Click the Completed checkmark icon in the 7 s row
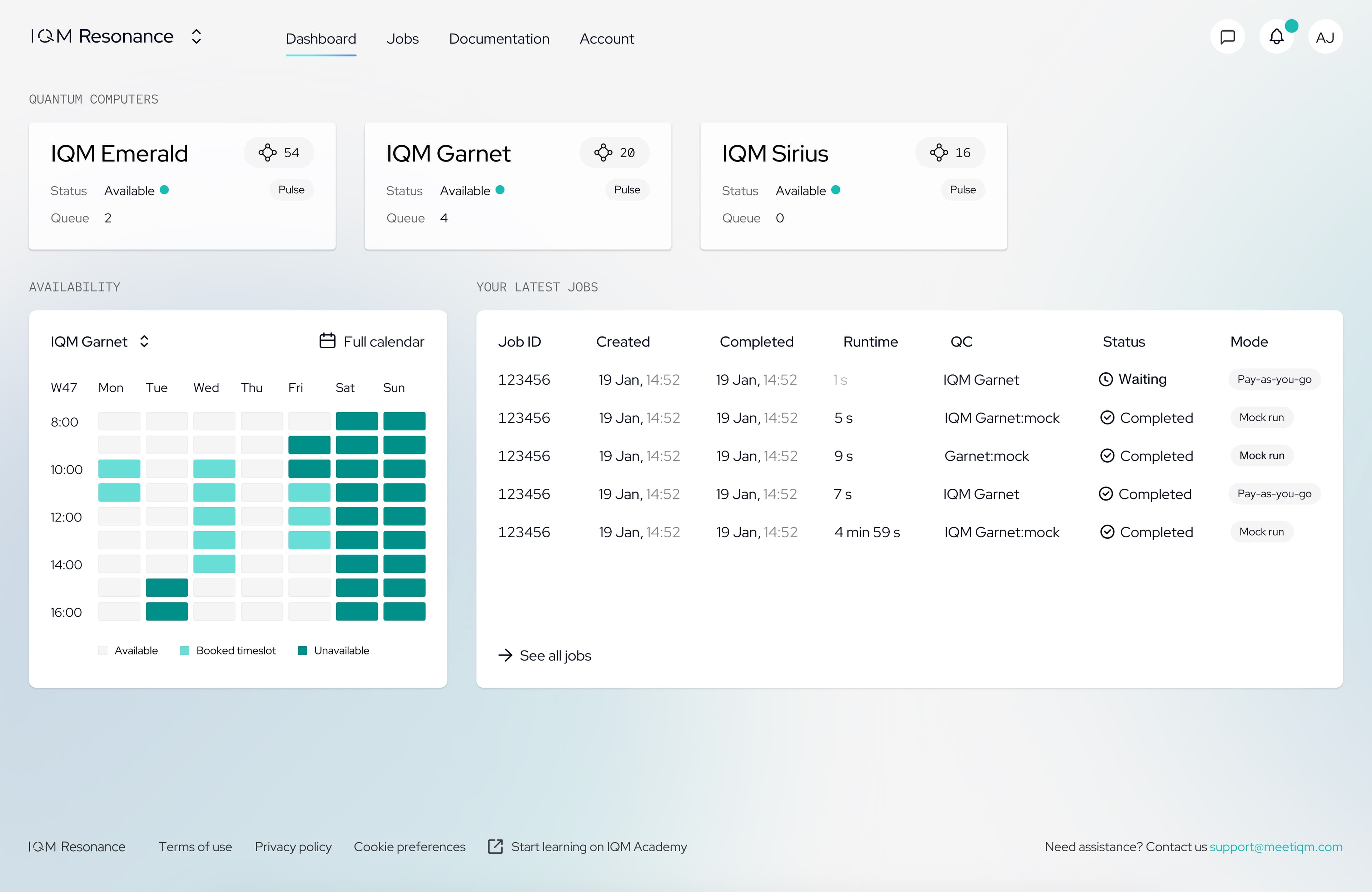The width and height of the screenshot is (1372, 892). [x=1105, y=493]
